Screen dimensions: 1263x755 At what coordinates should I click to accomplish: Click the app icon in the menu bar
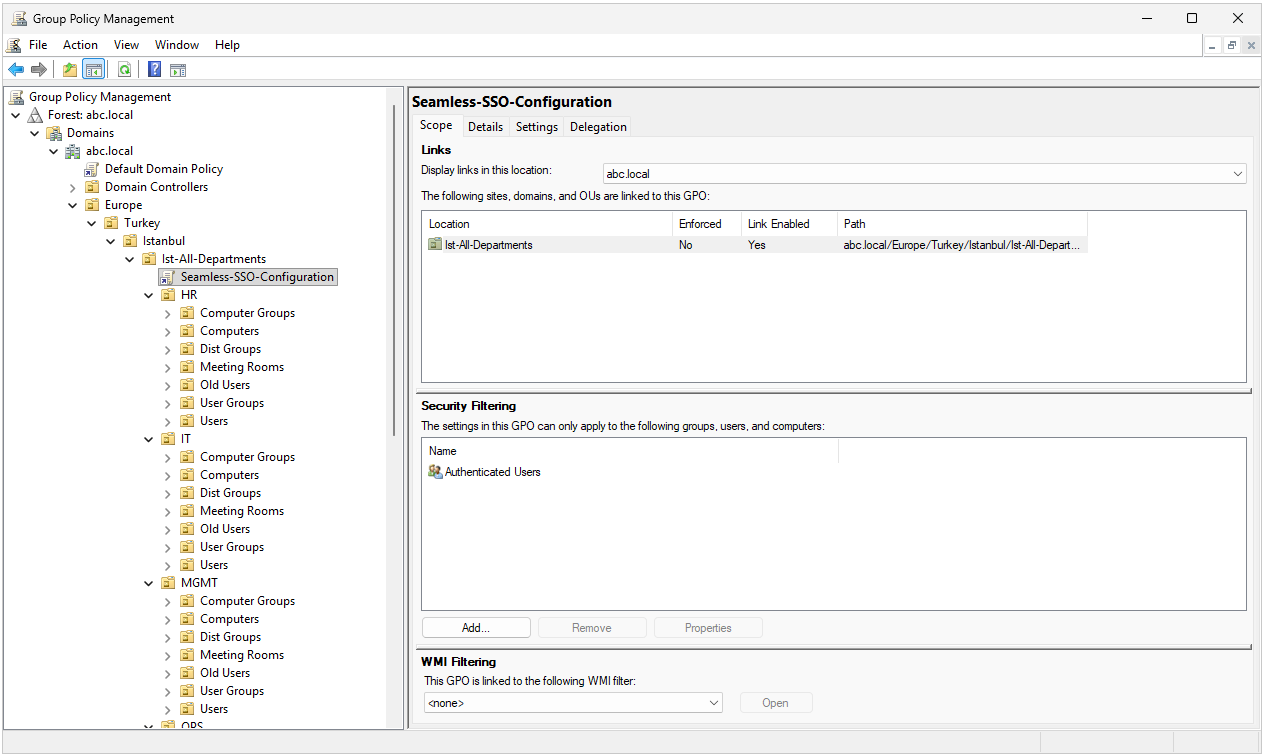tap(14, 45)
